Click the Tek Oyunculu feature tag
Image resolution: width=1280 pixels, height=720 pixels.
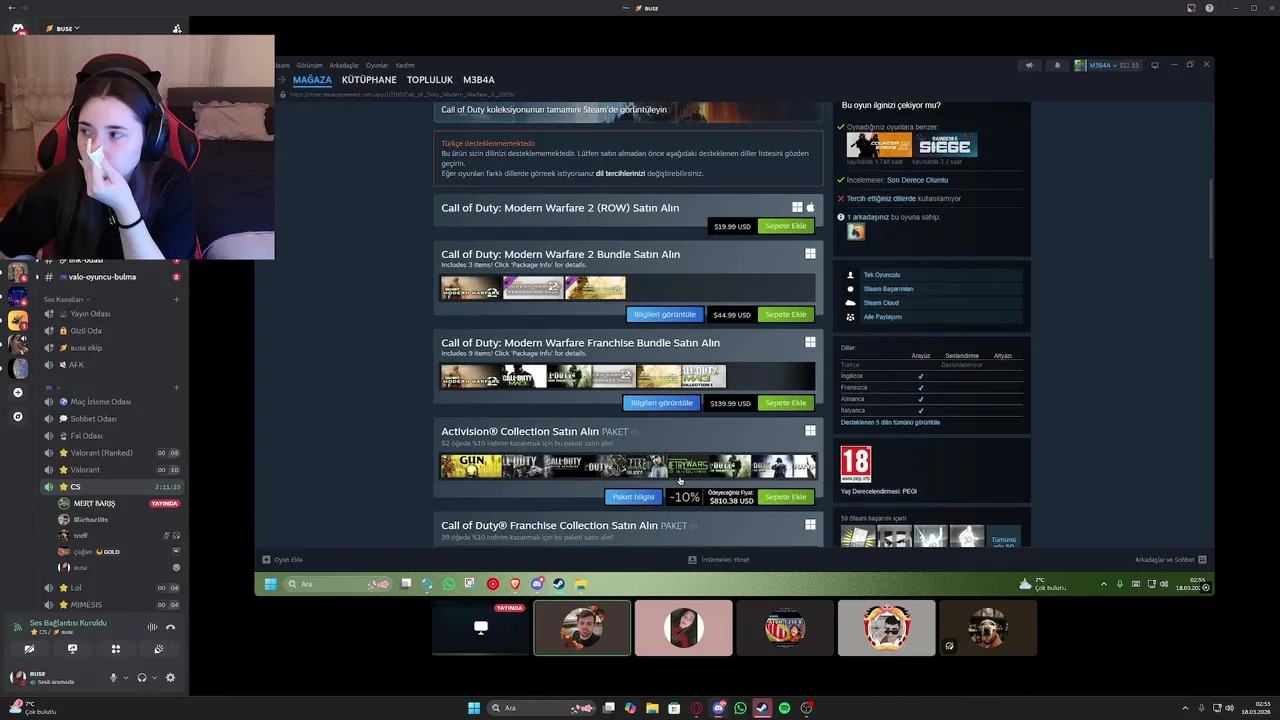[932, 275]
